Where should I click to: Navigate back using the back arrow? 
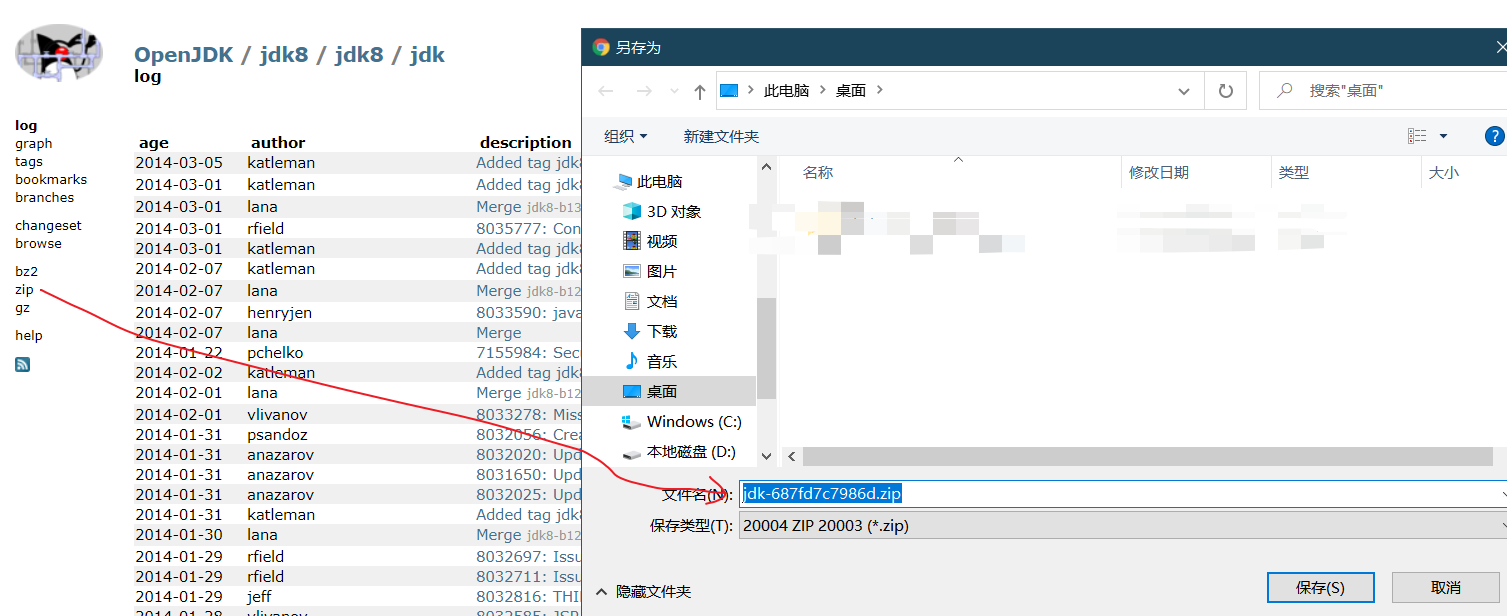tap(605, 90)
